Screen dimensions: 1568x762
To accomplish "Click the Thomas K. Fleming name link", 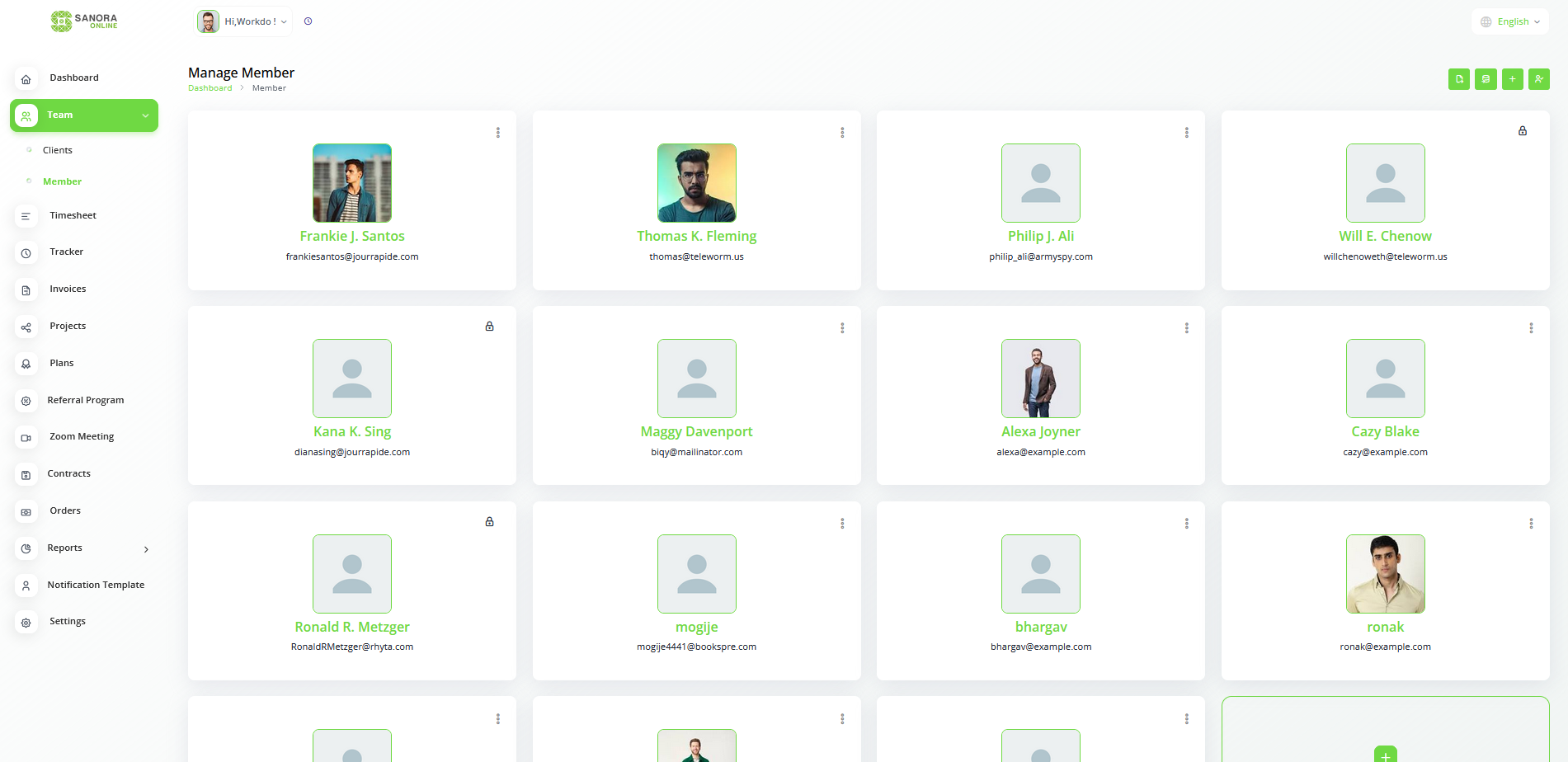I will pyautogui.click(x=696, y=236).
